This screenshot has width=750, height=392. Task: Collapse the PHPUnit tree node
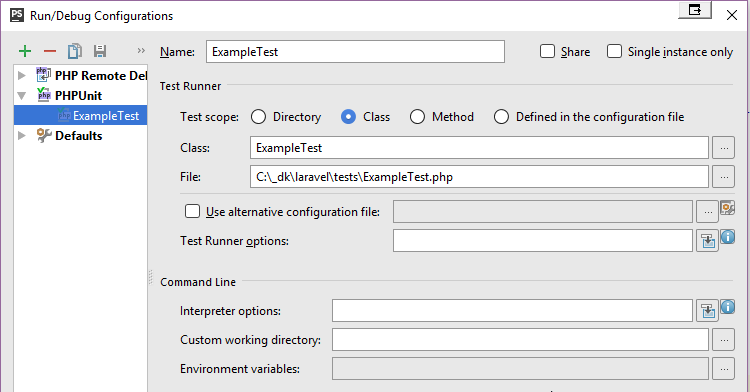[x=22, y=96]
